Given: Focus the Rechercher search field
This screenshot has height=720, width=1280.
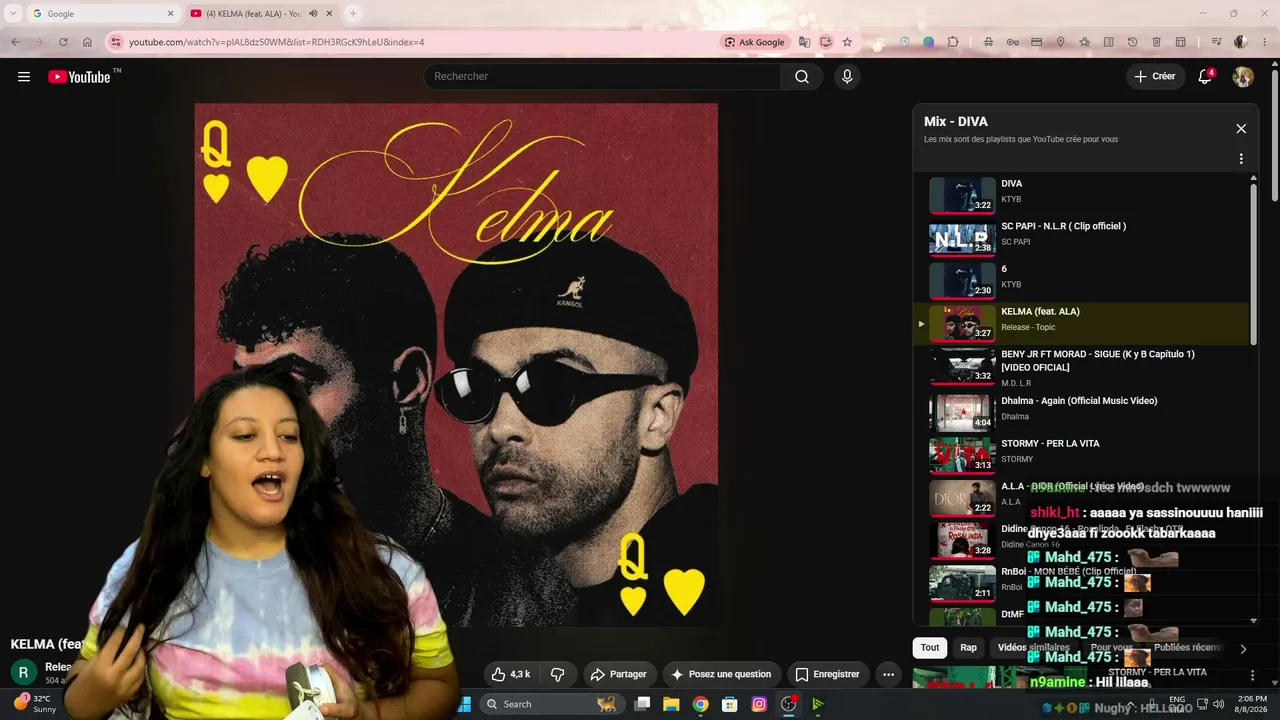Looking at the screenshot, I should point(603,77).
